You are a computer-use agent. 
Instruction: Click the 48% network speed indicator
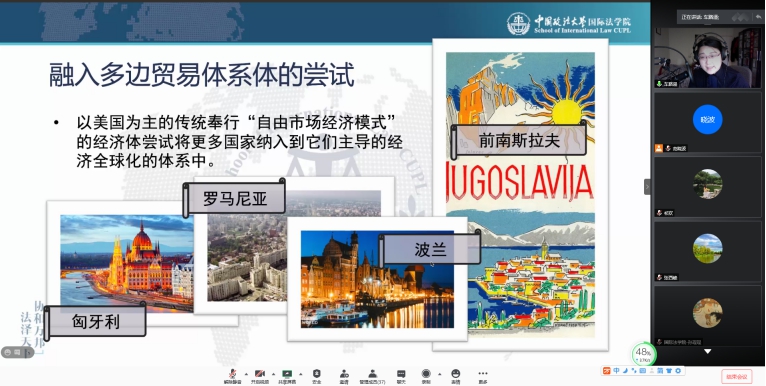643,354
